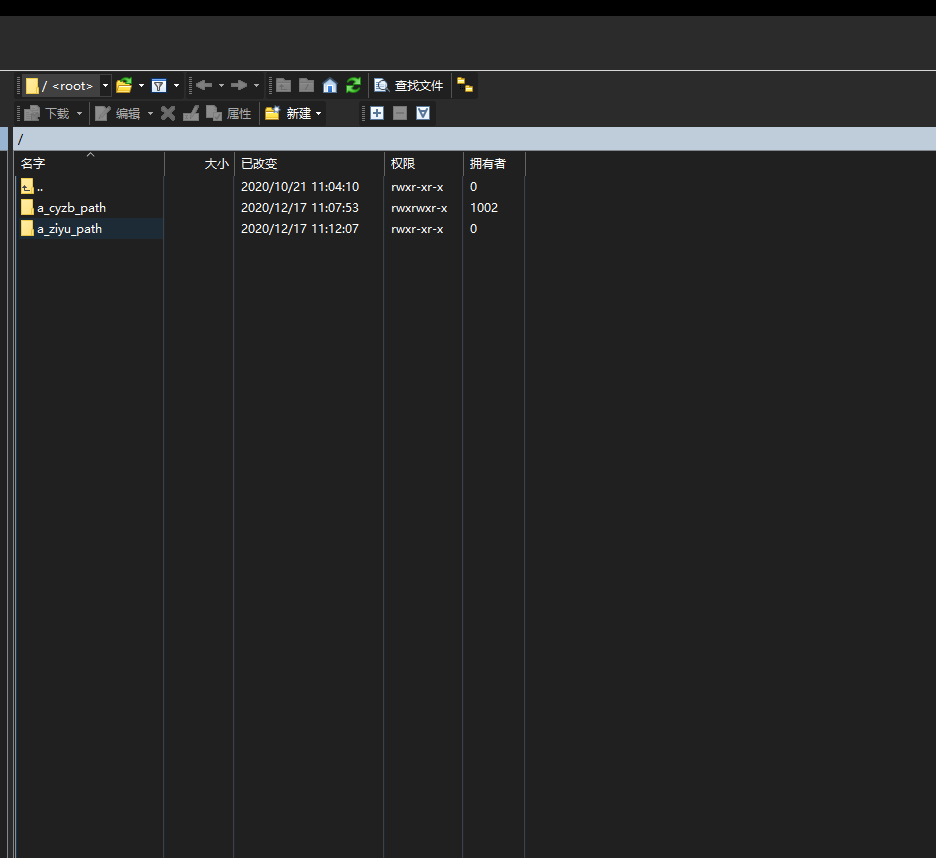This screenshot has height=858, width=936.
Task: Refresh the remote directory listing
Action: tap(353, 86)
